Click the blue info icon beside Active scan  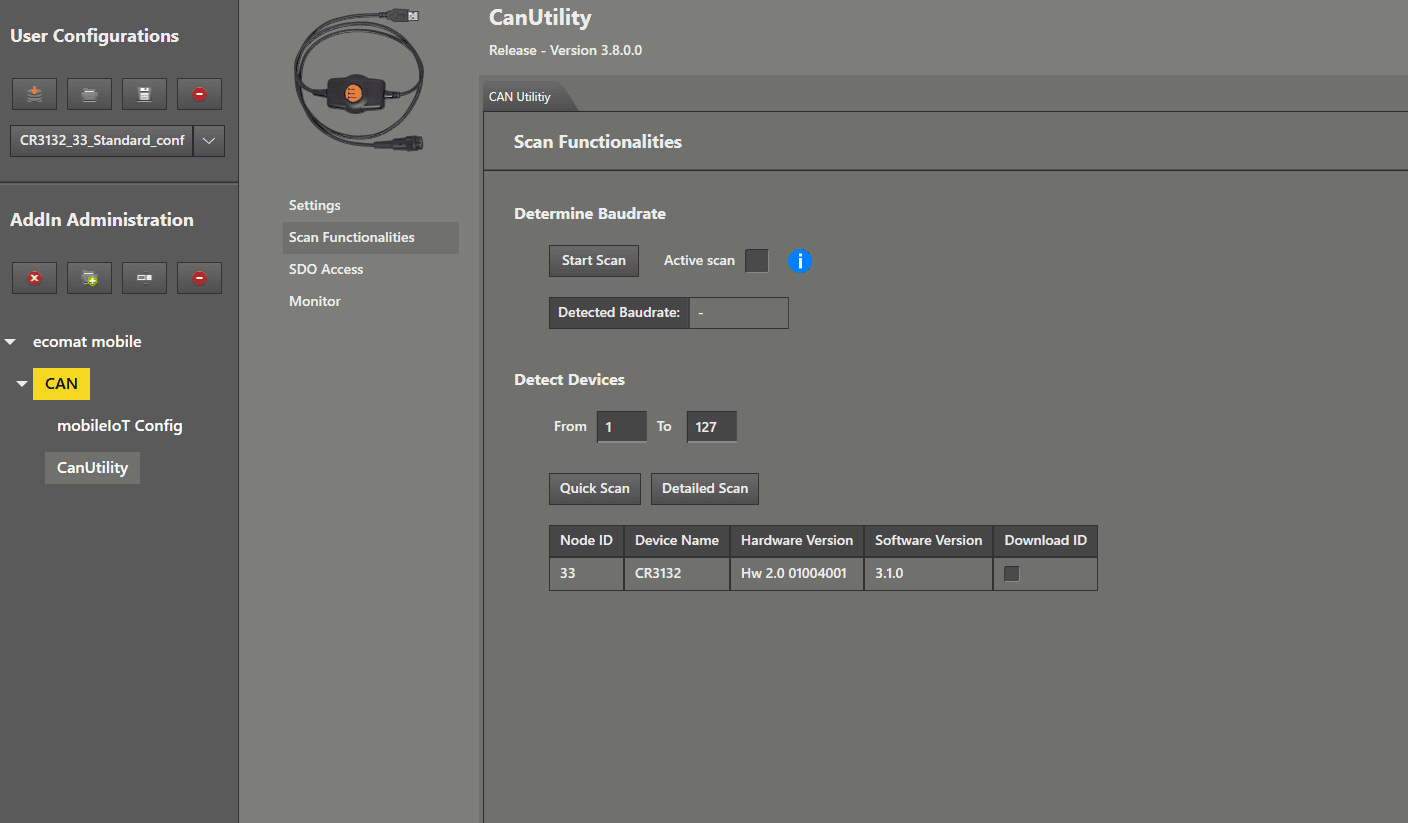pyautogui.click(x=800, y=261)
